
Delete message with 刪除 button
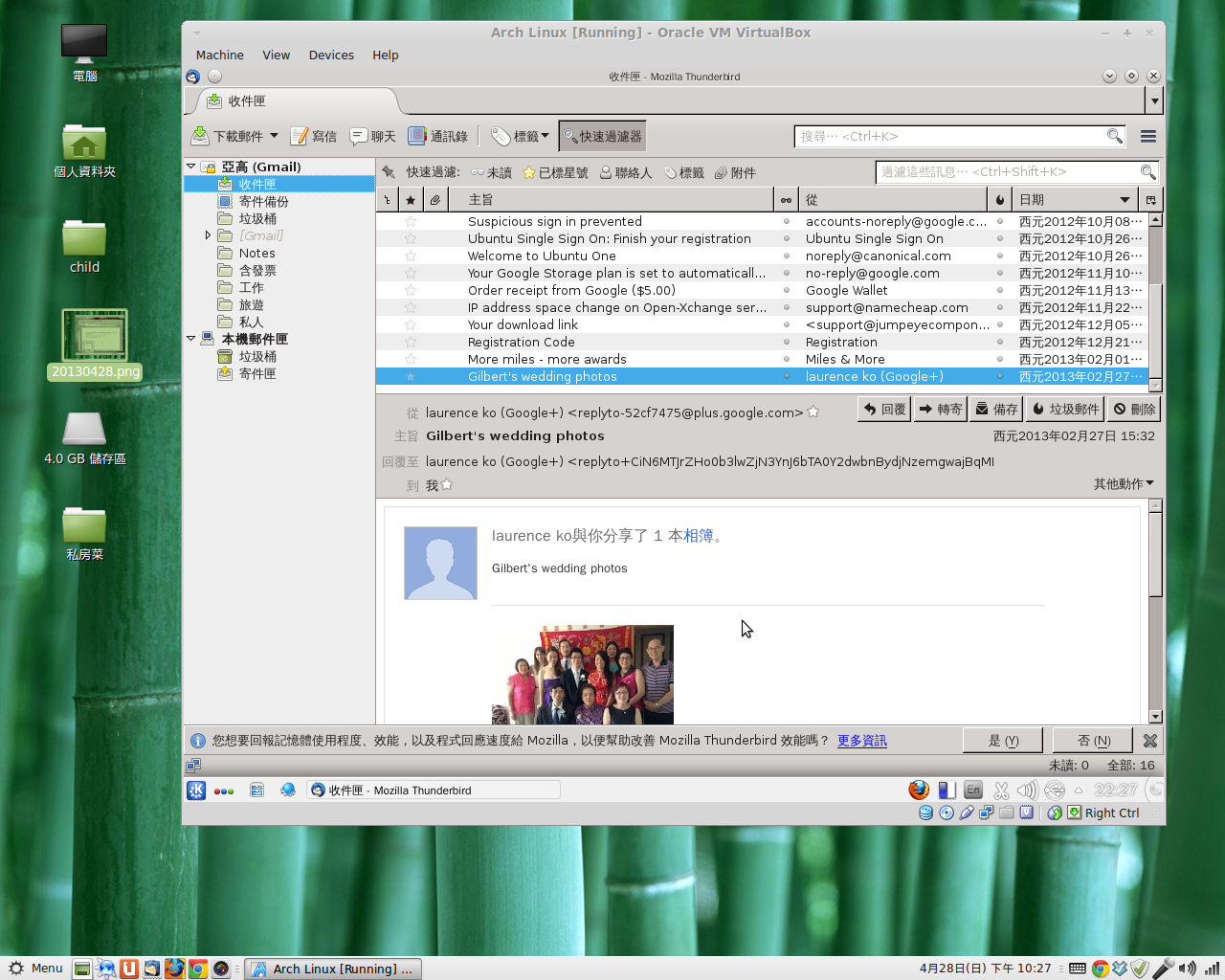coord(1134,410)
